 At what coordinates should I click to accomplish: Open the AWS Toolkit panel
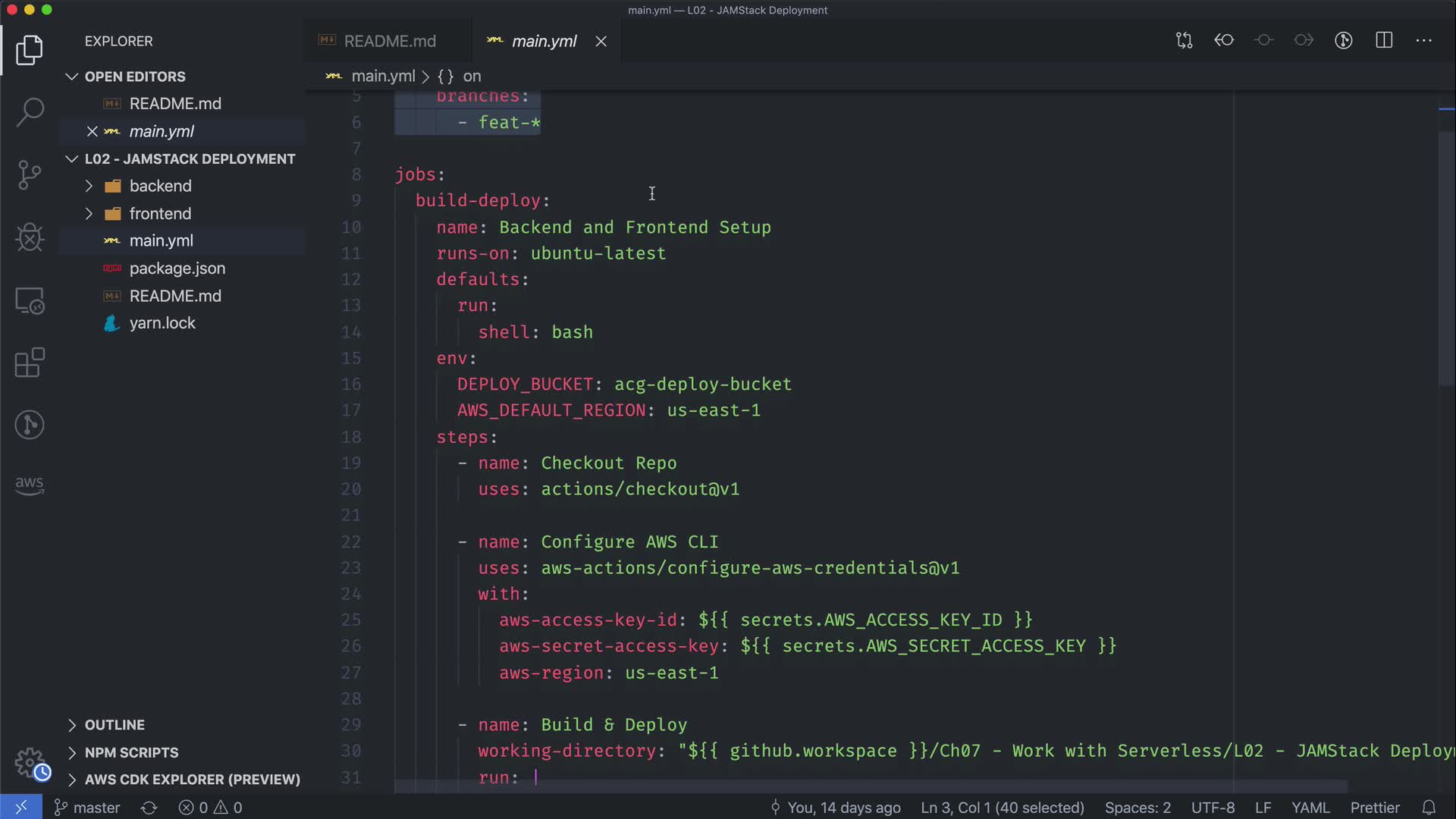pos(30,485)
